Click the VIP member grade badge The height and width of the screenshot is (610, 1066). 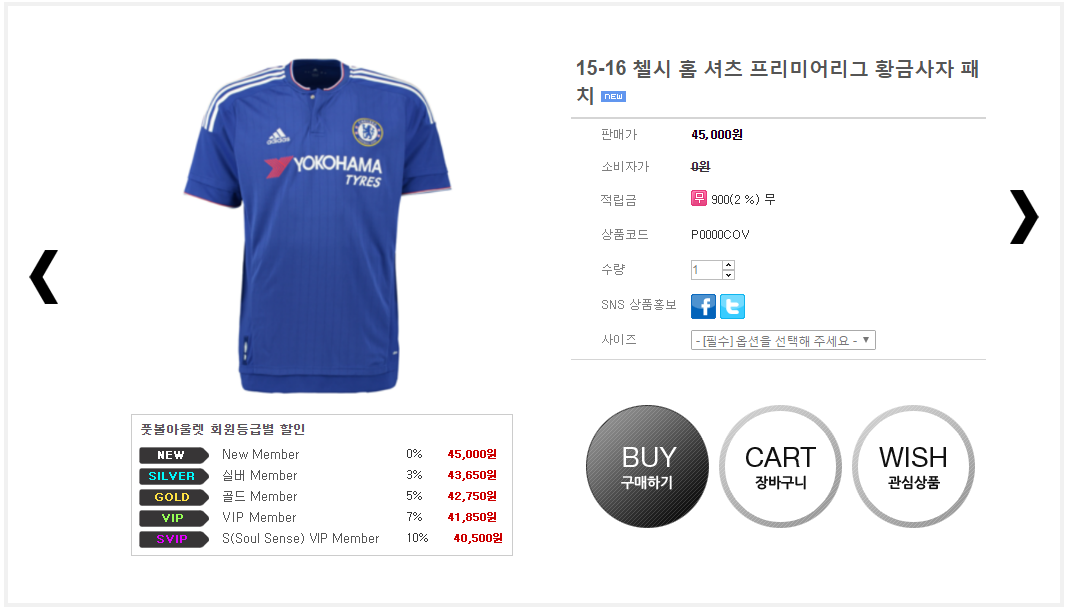(x=172, y=518)
